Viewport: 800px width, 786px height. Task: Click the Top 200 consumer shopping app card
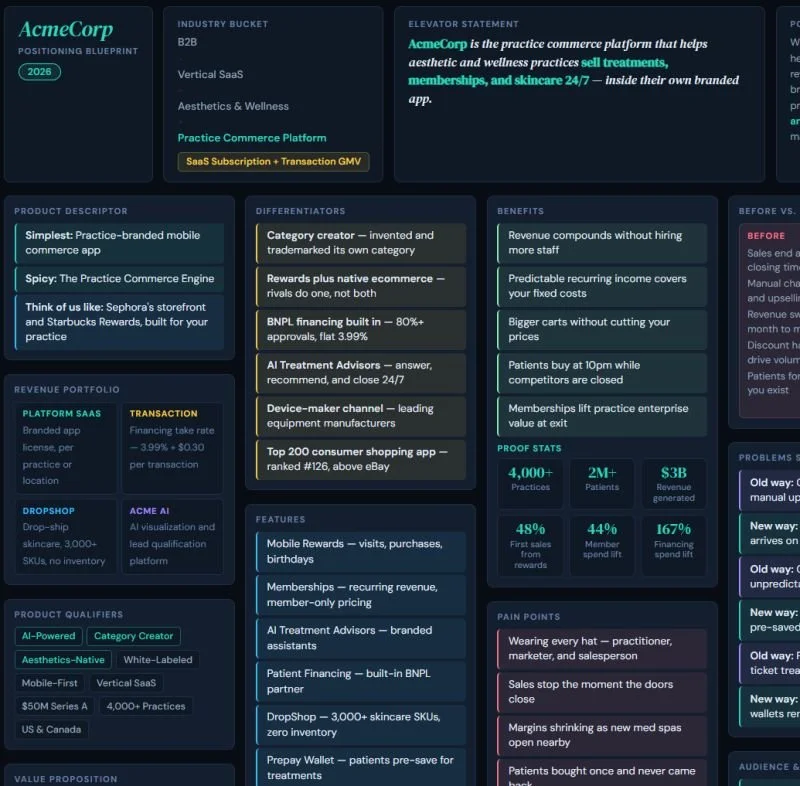click(x=361, y=459)
